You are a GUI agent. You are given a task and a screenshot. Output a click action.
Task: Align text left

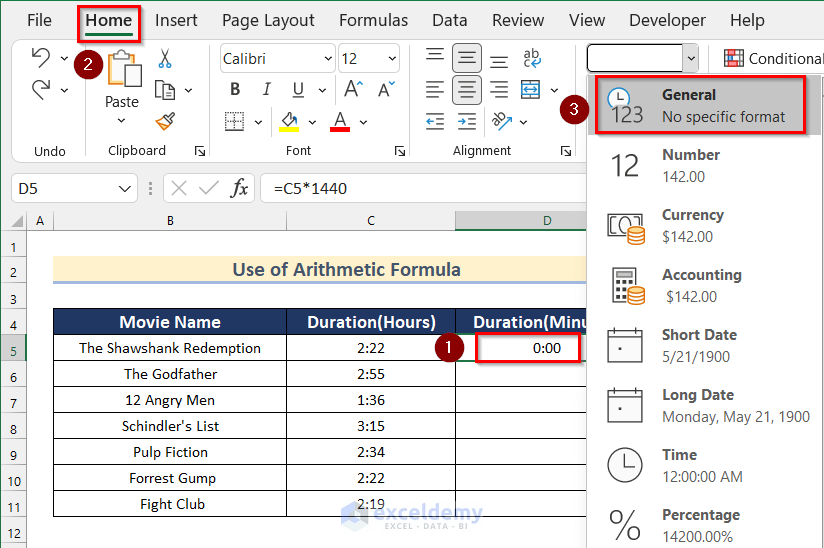point(435,90)
